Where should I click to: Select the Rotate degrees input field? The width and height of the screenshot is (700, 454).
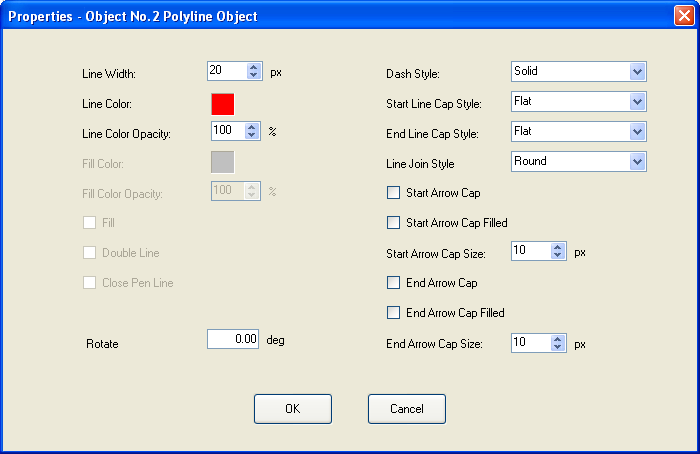(233, 339)
